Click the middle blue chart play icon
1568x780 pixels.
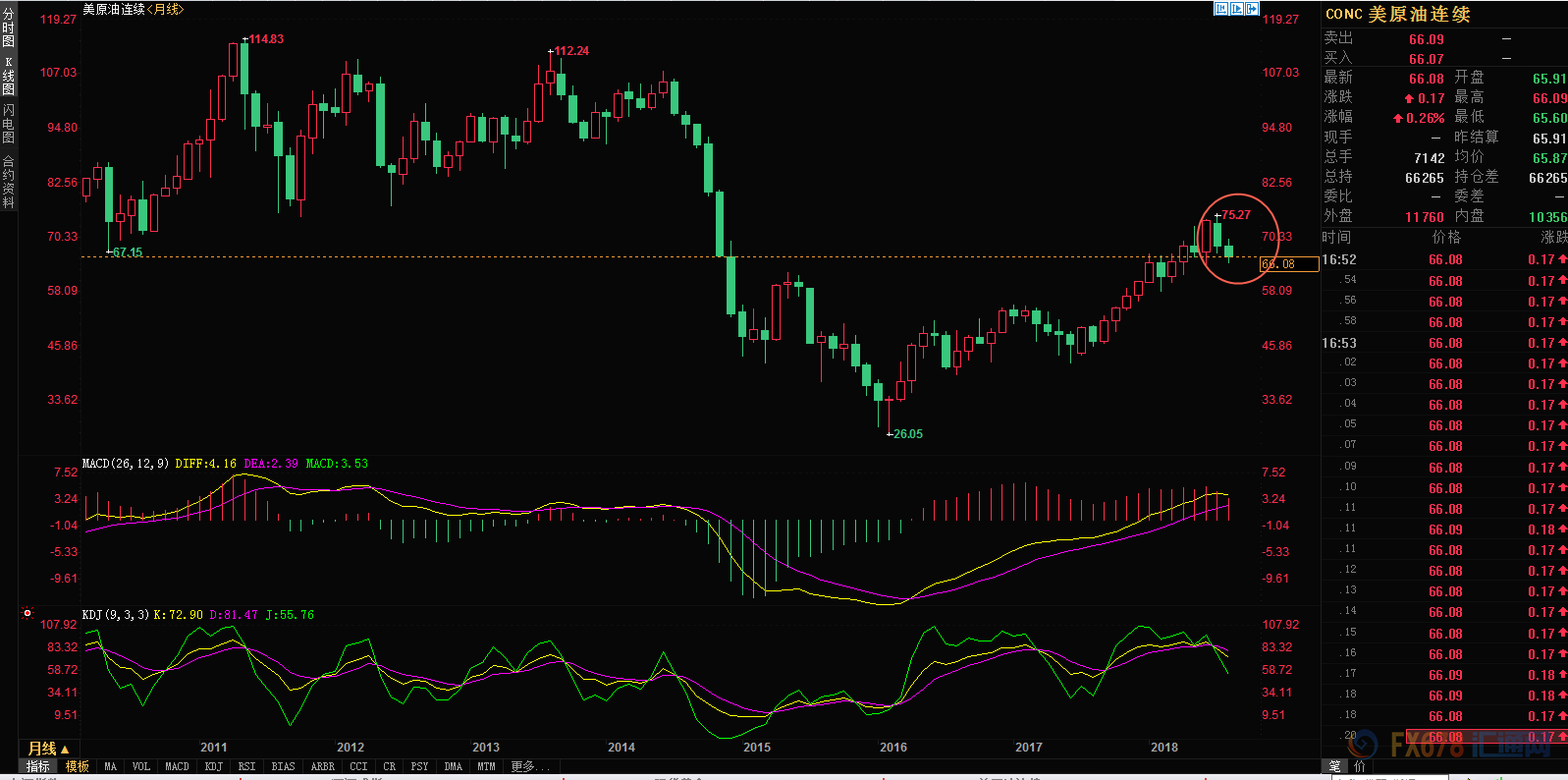pyautogui.click(x=1237, y=9)
